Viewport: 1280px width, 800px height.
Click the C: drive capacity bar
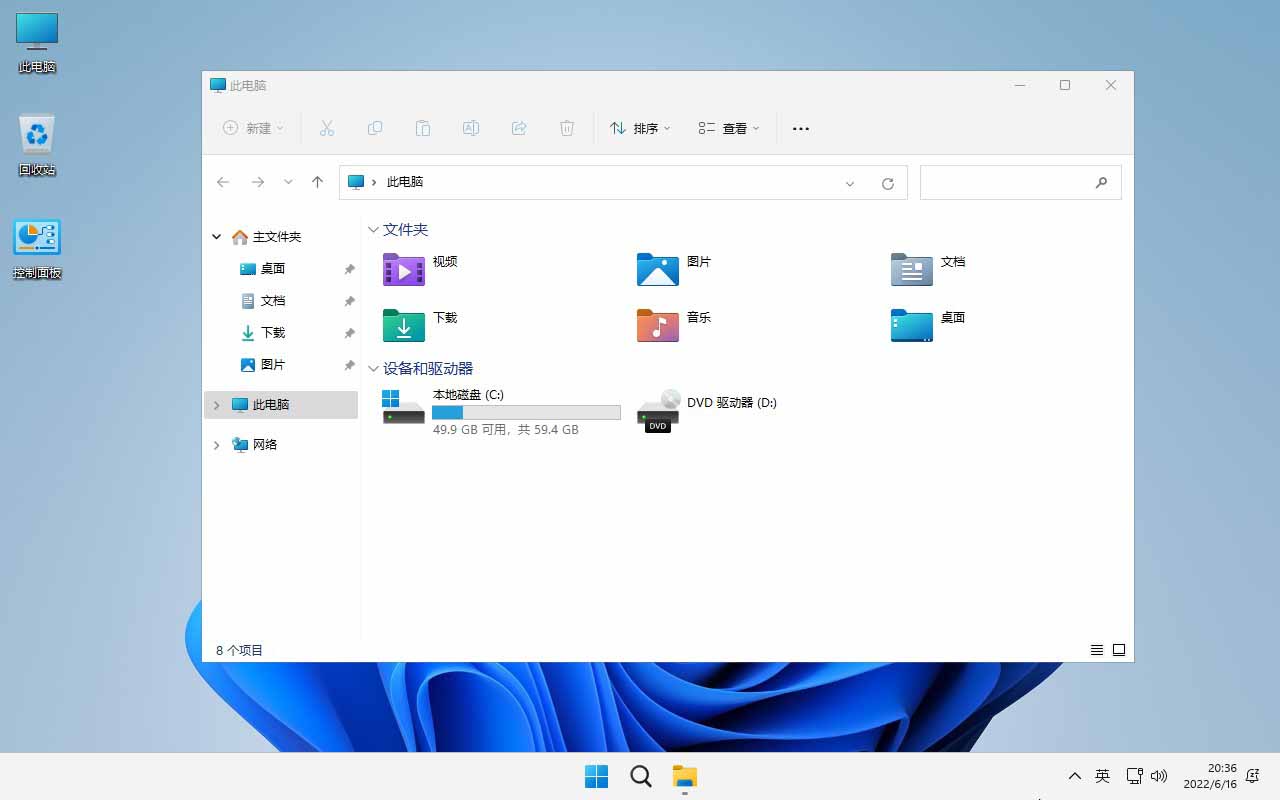(x=526, y=412)
